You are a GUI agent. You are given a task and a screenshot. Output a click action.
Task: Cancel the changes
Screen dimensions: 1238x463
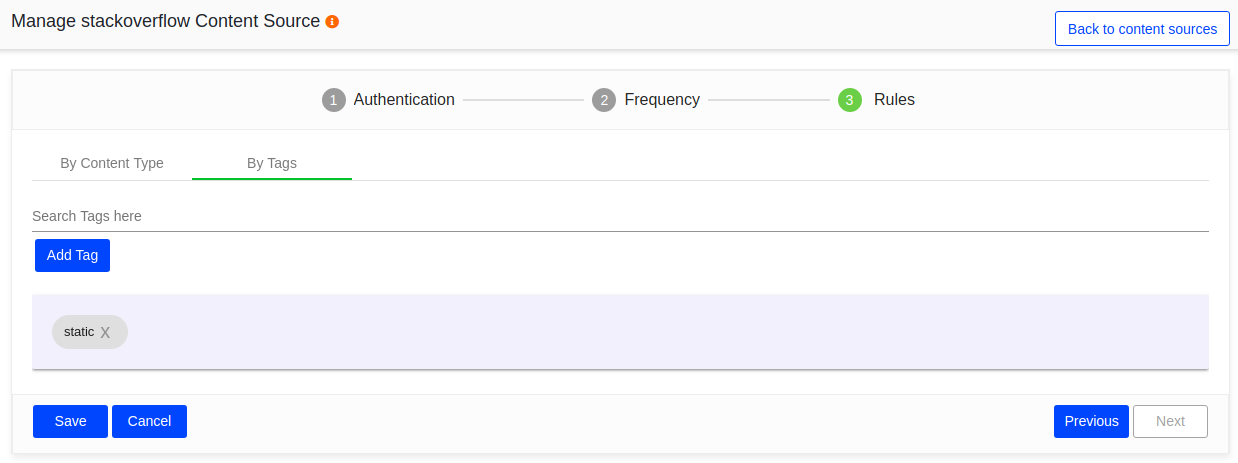tap(149, 421)
